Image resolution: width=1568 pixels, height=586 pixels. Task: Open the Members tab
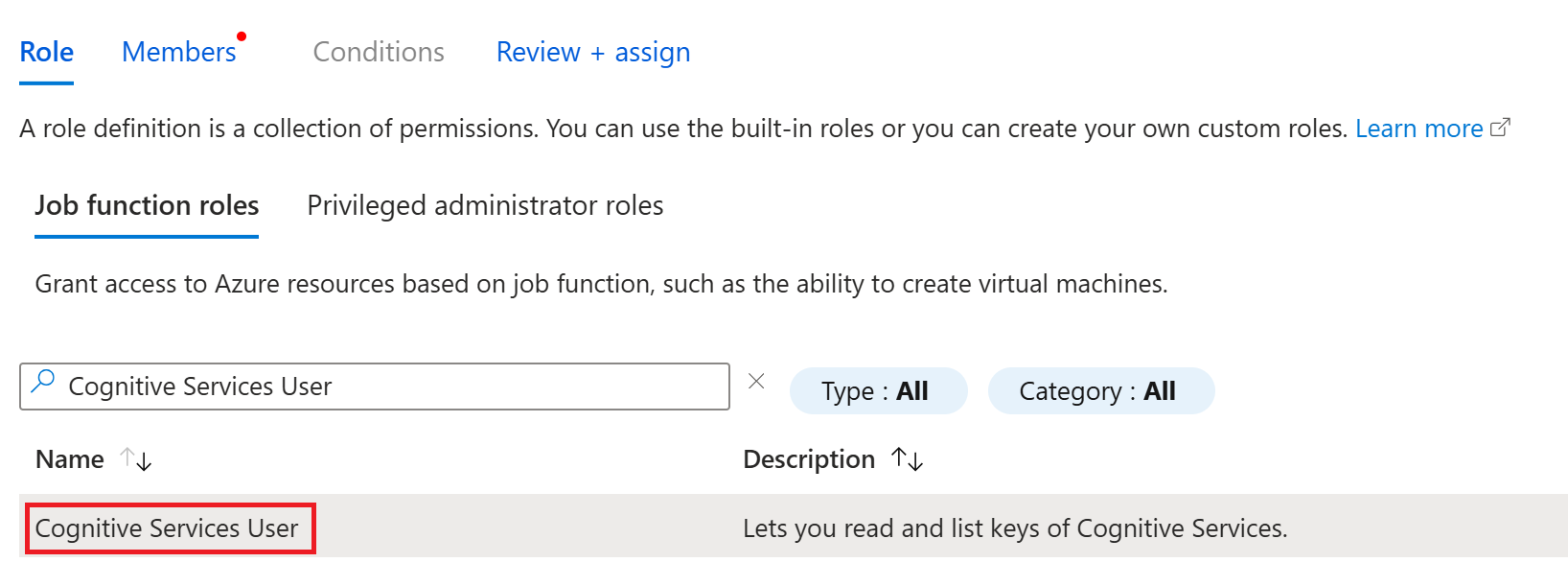[x=179, y=53]
